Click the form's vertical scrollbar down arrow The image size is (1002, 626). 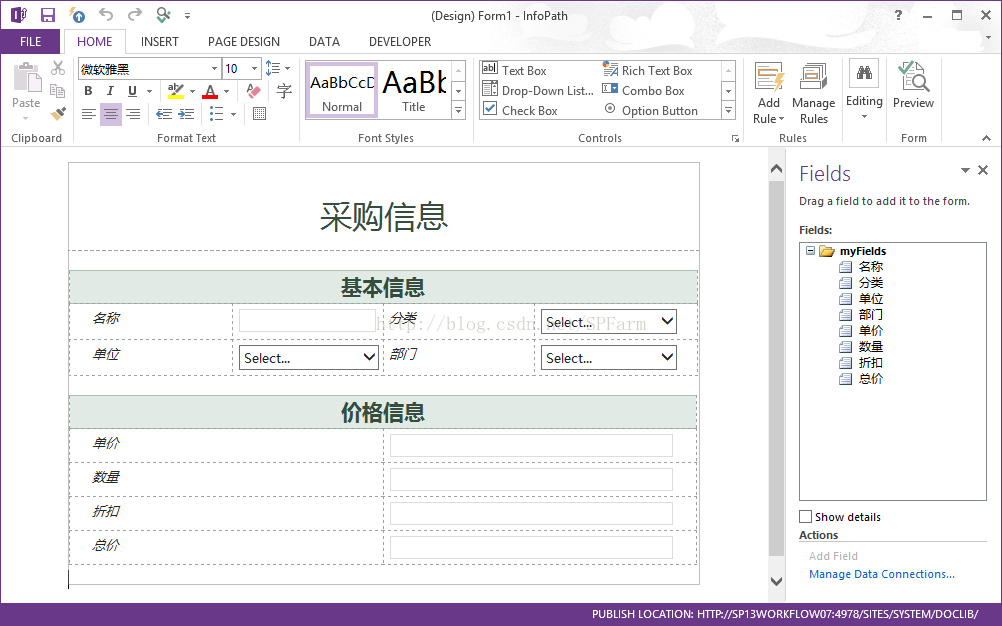coord(776,581)
